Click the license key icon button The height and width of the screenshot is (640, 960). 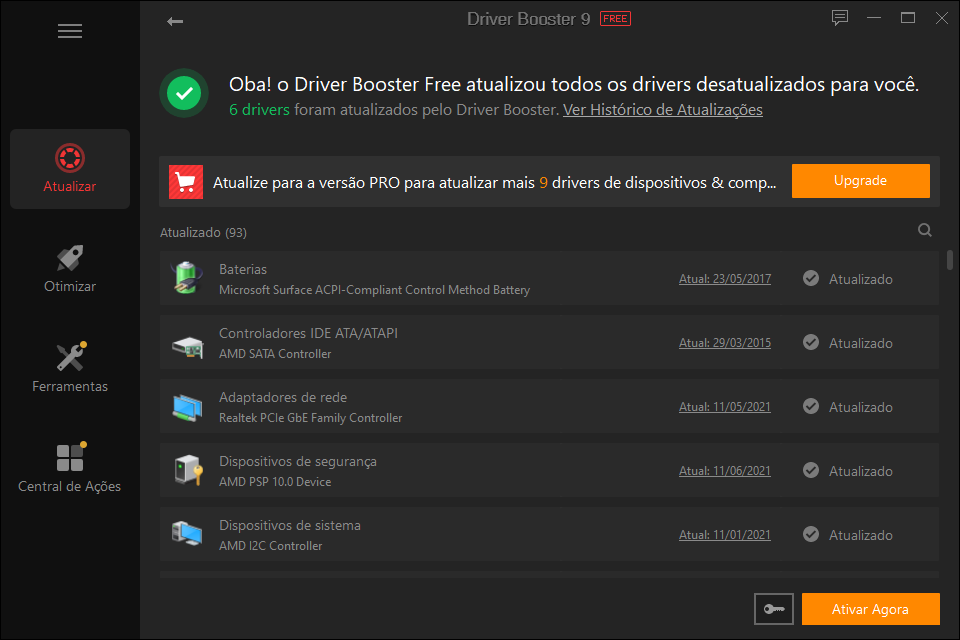point(773,609)
